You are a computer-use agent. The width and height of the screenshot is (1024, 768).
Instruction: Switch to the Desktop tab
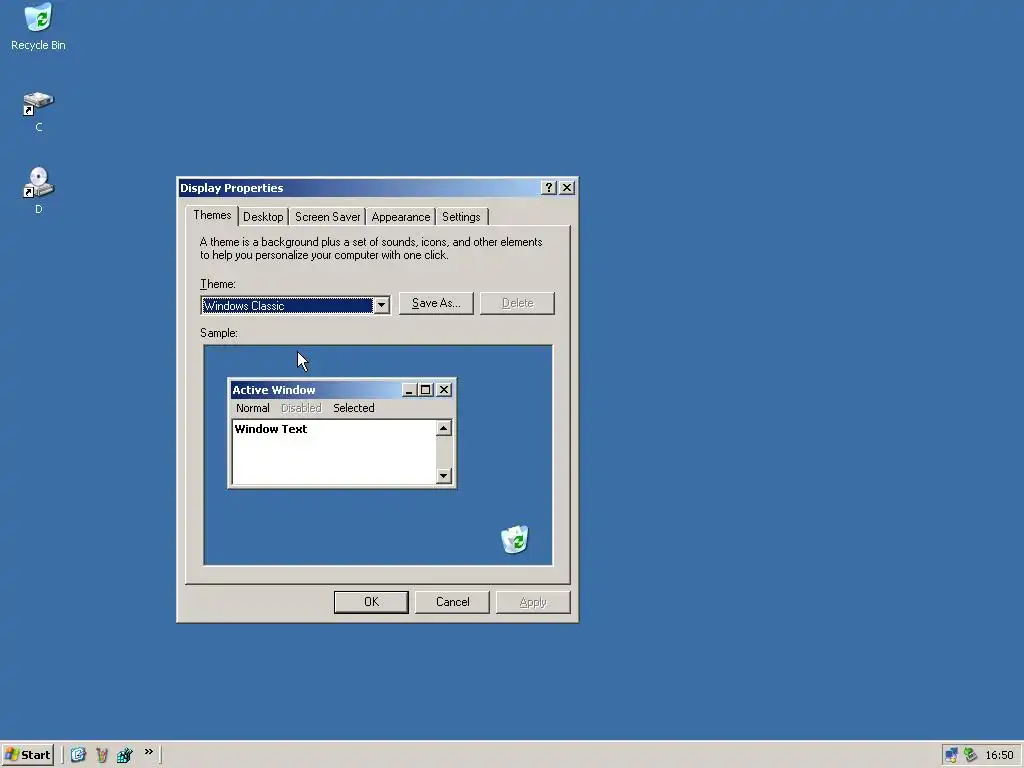(263, 217)
